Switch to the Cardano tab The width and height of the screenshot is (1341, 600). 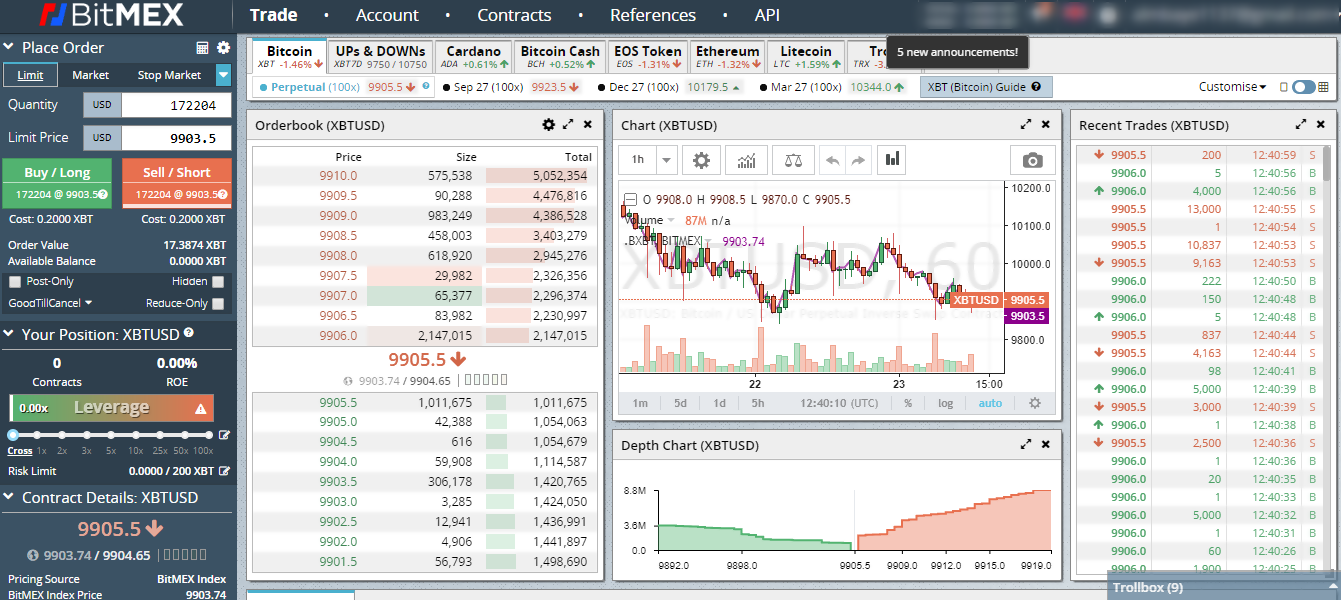tap(474, 57)
